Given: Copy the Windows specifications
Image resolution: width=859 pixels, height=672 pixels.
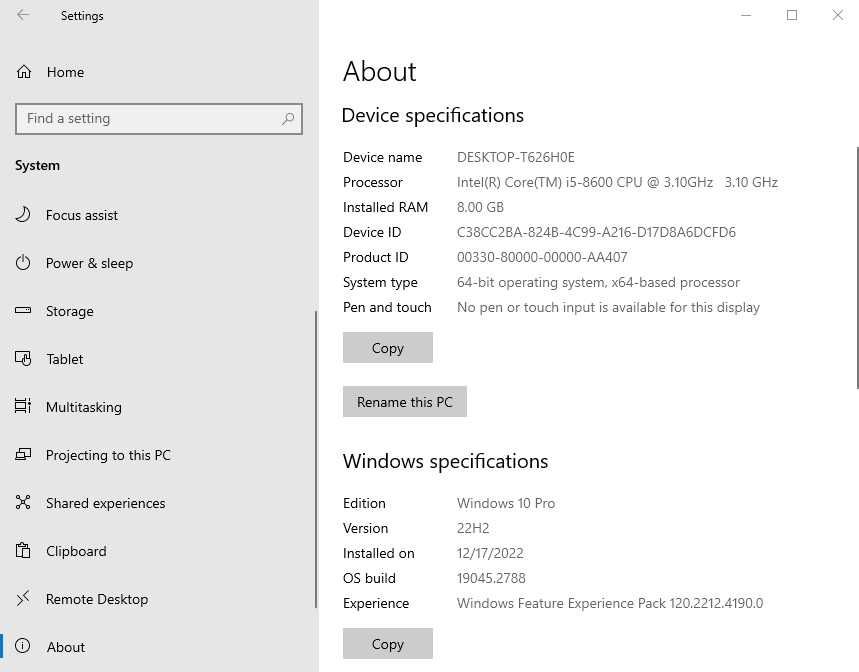Looking at the screenshot, I should point(387,644).
